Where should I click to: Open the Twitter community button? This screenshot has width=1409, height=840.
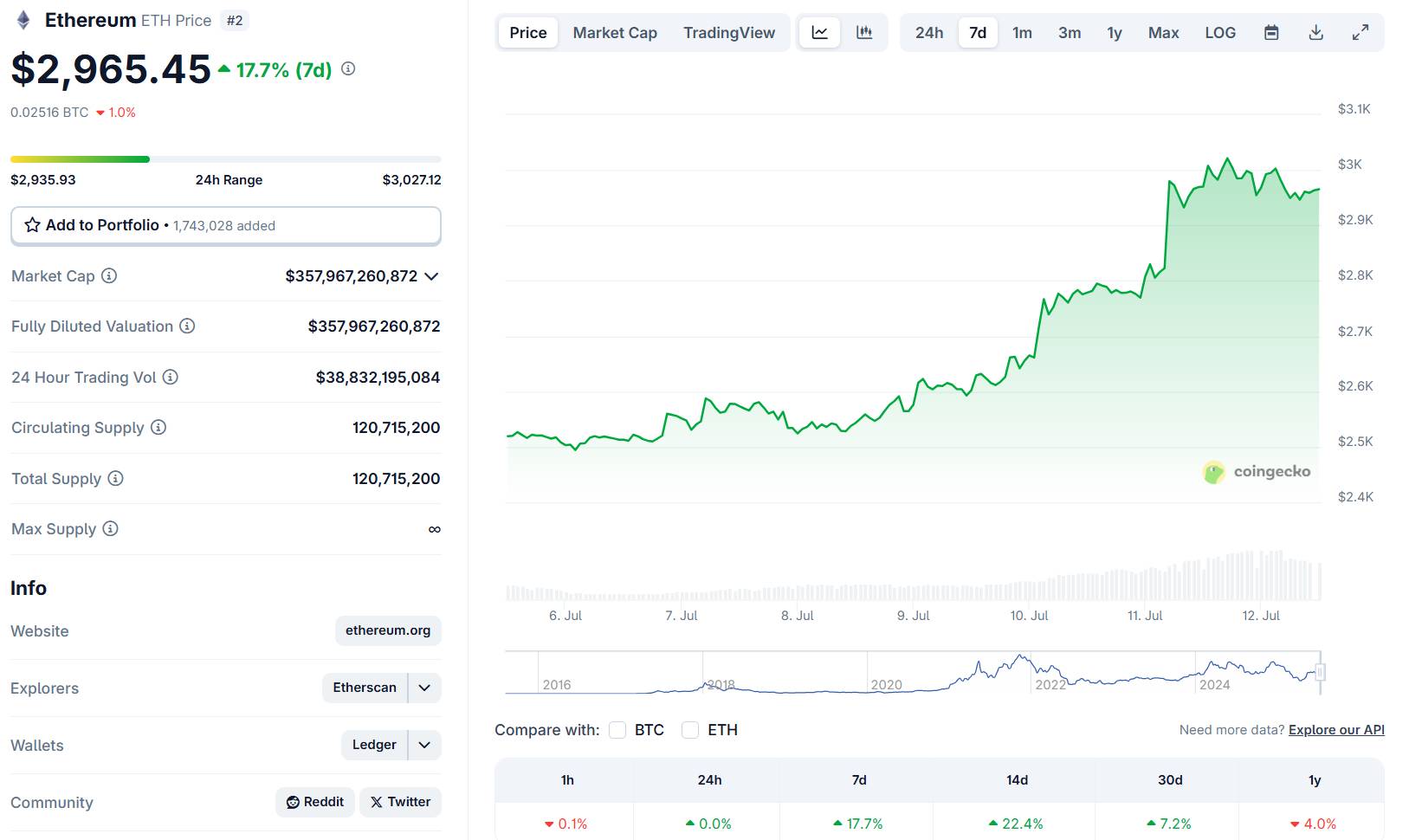click(x=400, y=802)
